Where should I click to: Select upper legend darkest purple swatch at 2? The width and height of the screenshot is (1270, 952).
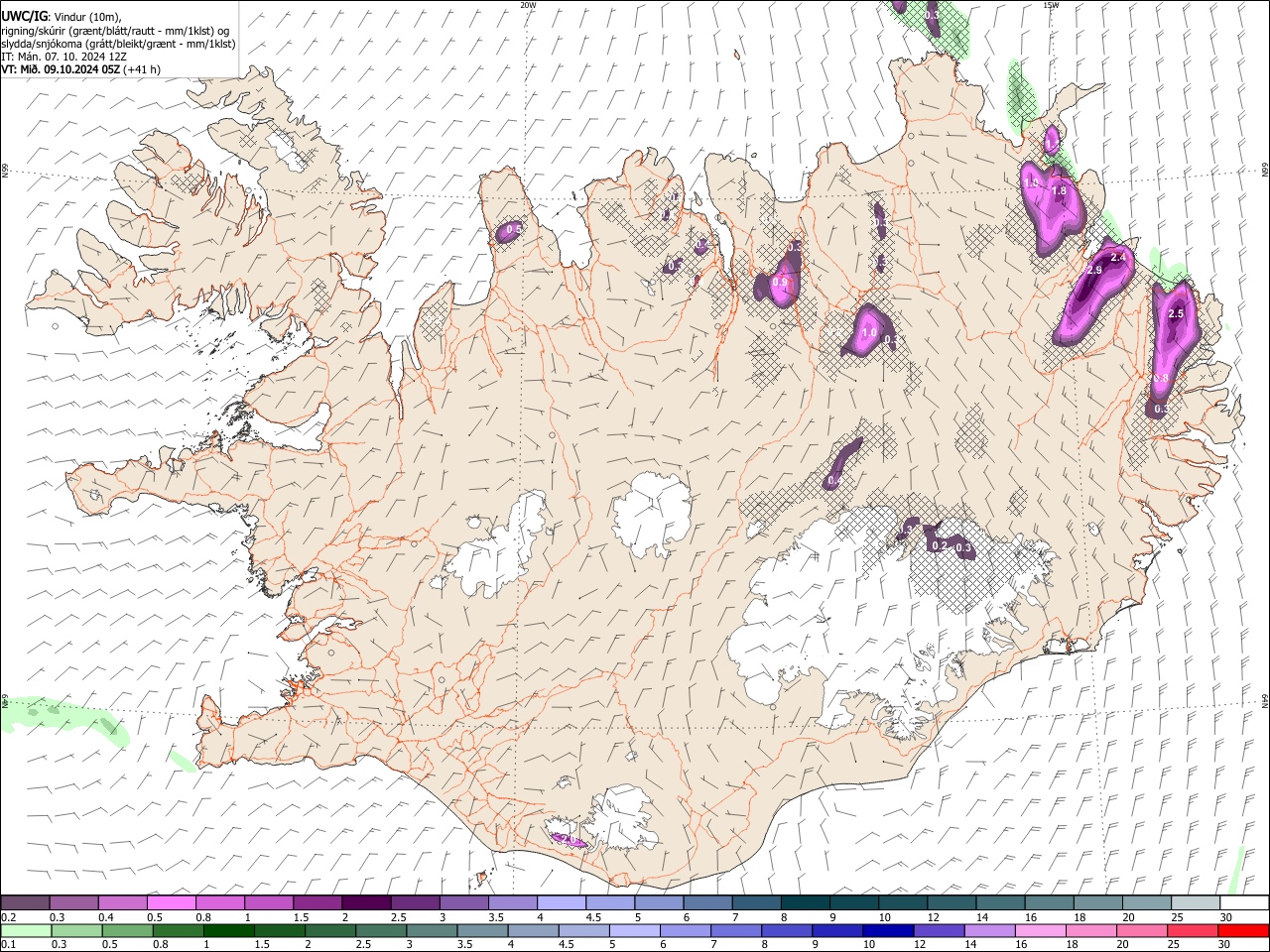(x=365, y=903)
